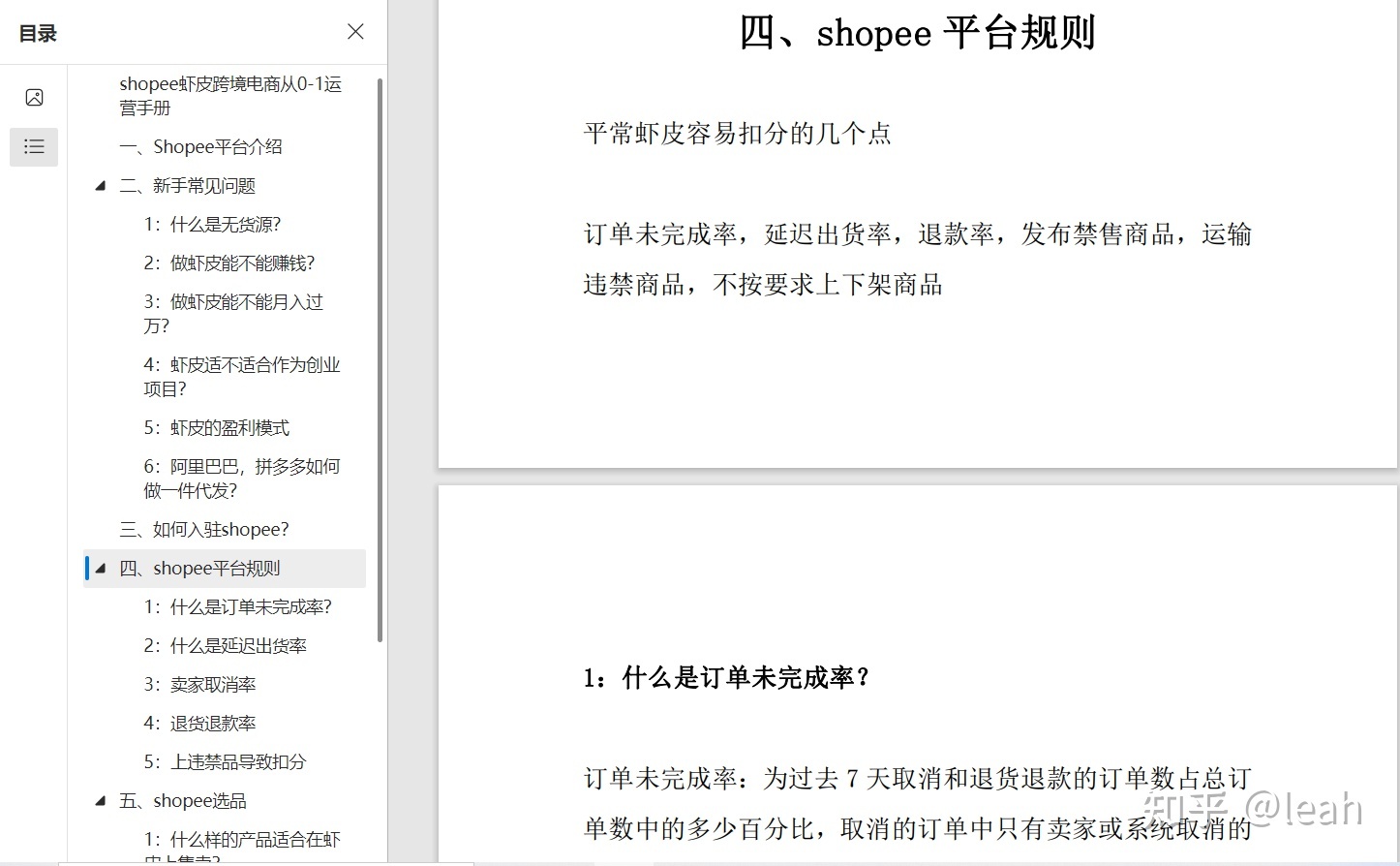
Task: Open 1：什么是无货源? entry
Action: click(212, 225)
